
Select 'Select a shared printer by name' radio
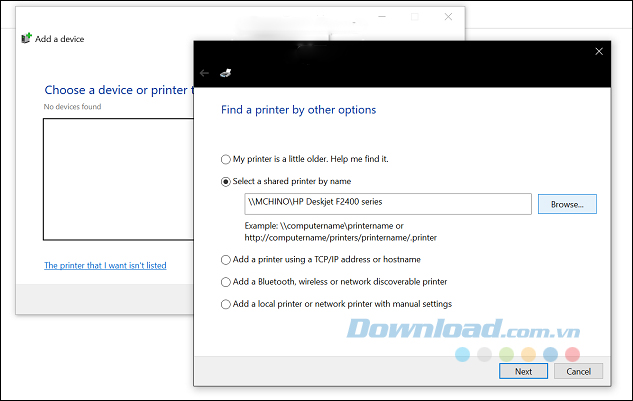pyautogui.click(x=226, y=182)
